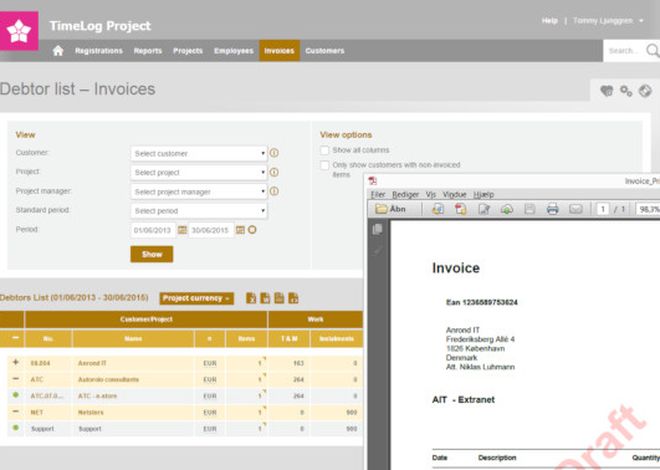The width and height of the screenshot is (660, 470).
Task: Open calendar picker for start date
Action: click(x=182, y=230)
